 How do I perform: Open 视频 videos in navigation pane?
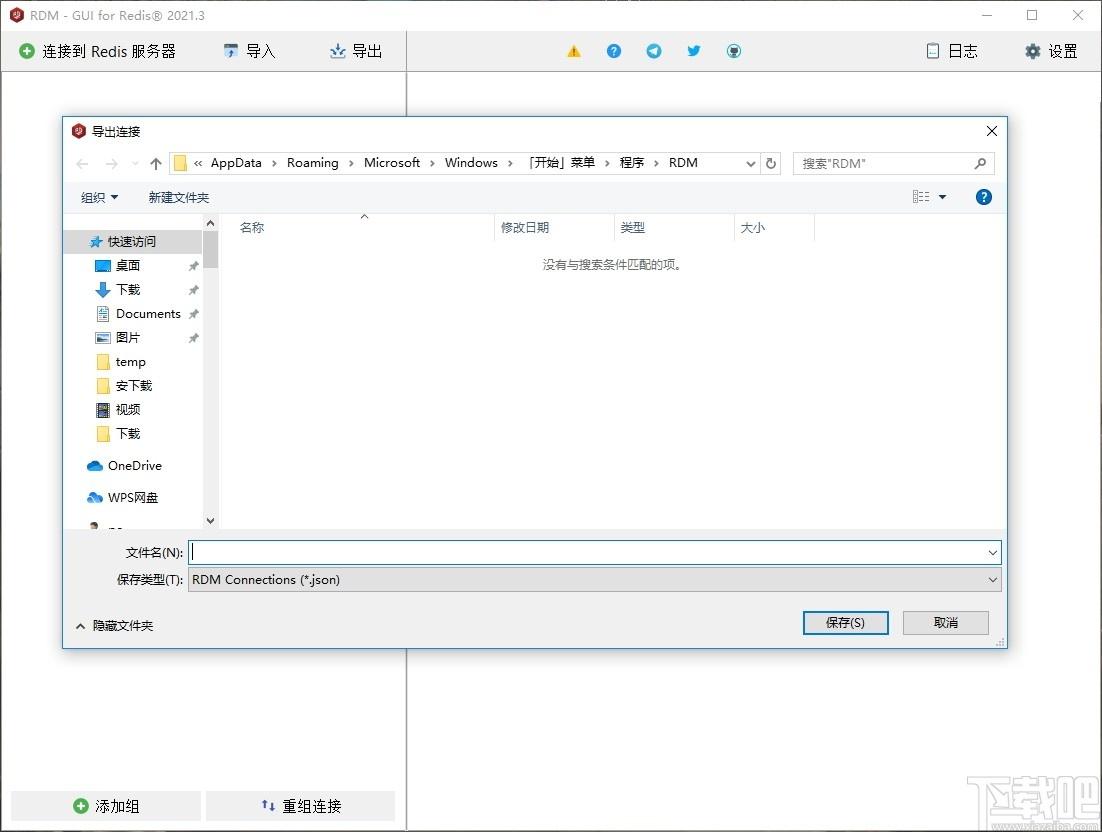point(128,410)
